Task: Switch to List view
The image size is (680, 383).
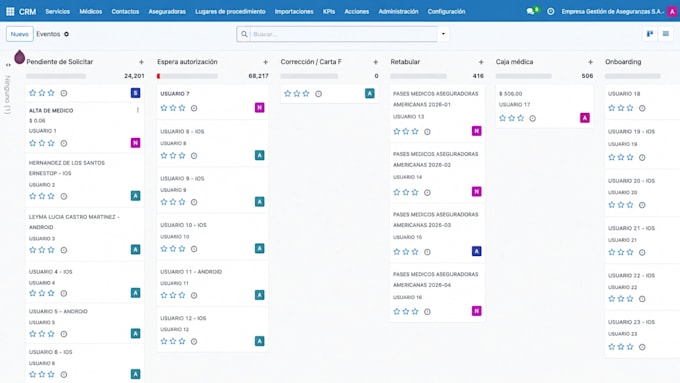Action: [666, 34]
